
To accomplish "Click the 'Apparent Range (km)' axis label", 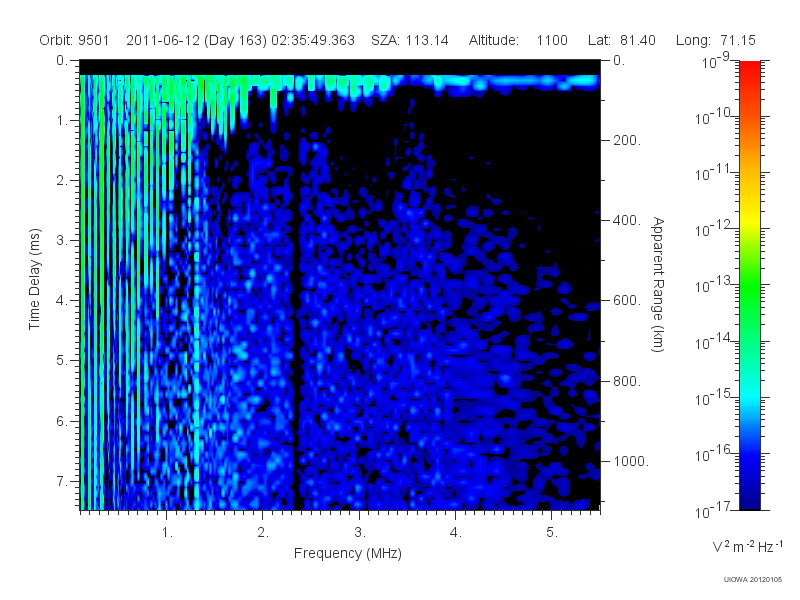I will point(658,285).
